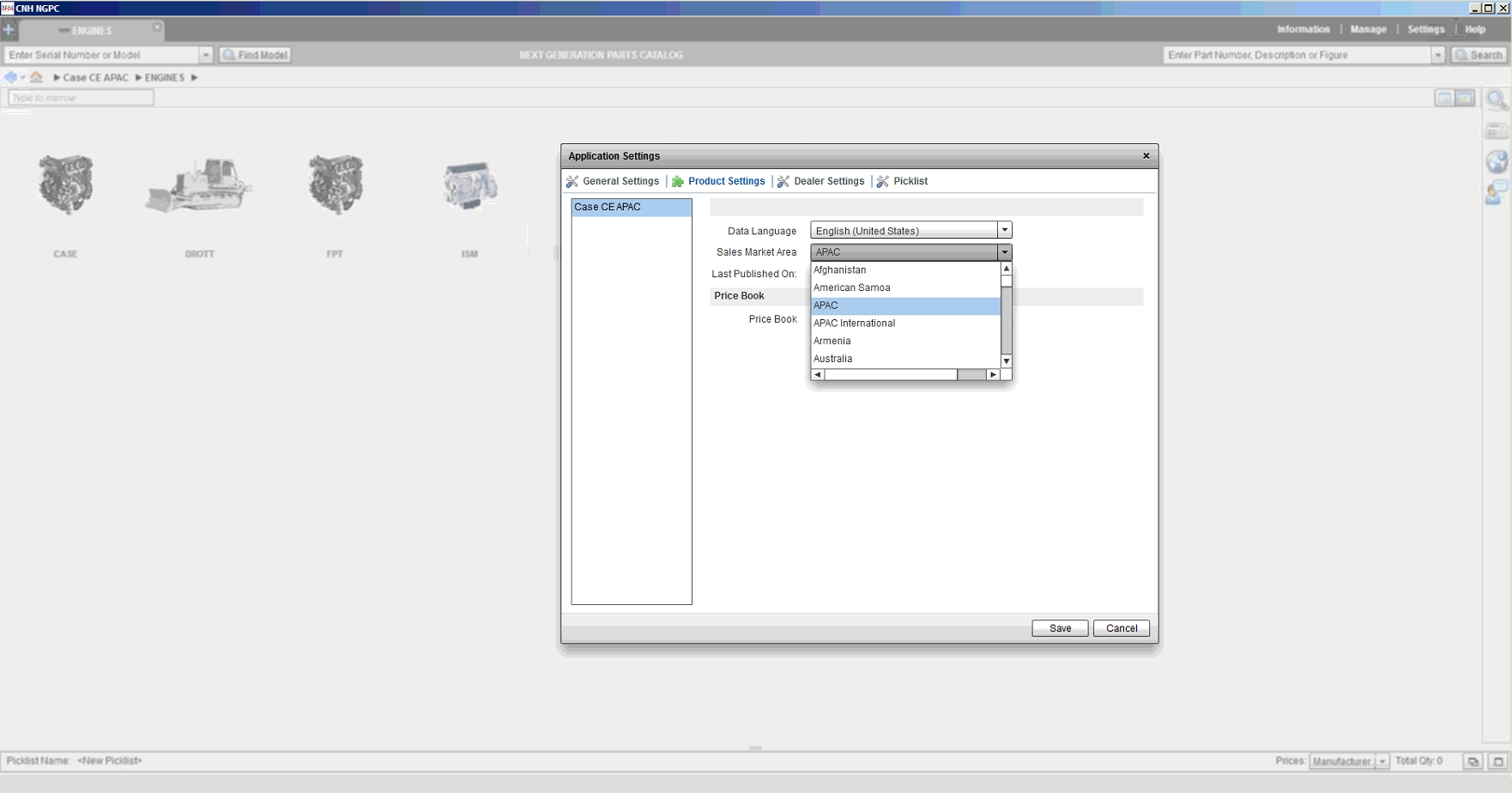The height and width of the screenshot is (793, 1512).
Task: Focus the Type to narrow filter box
Action: (81, 98)
